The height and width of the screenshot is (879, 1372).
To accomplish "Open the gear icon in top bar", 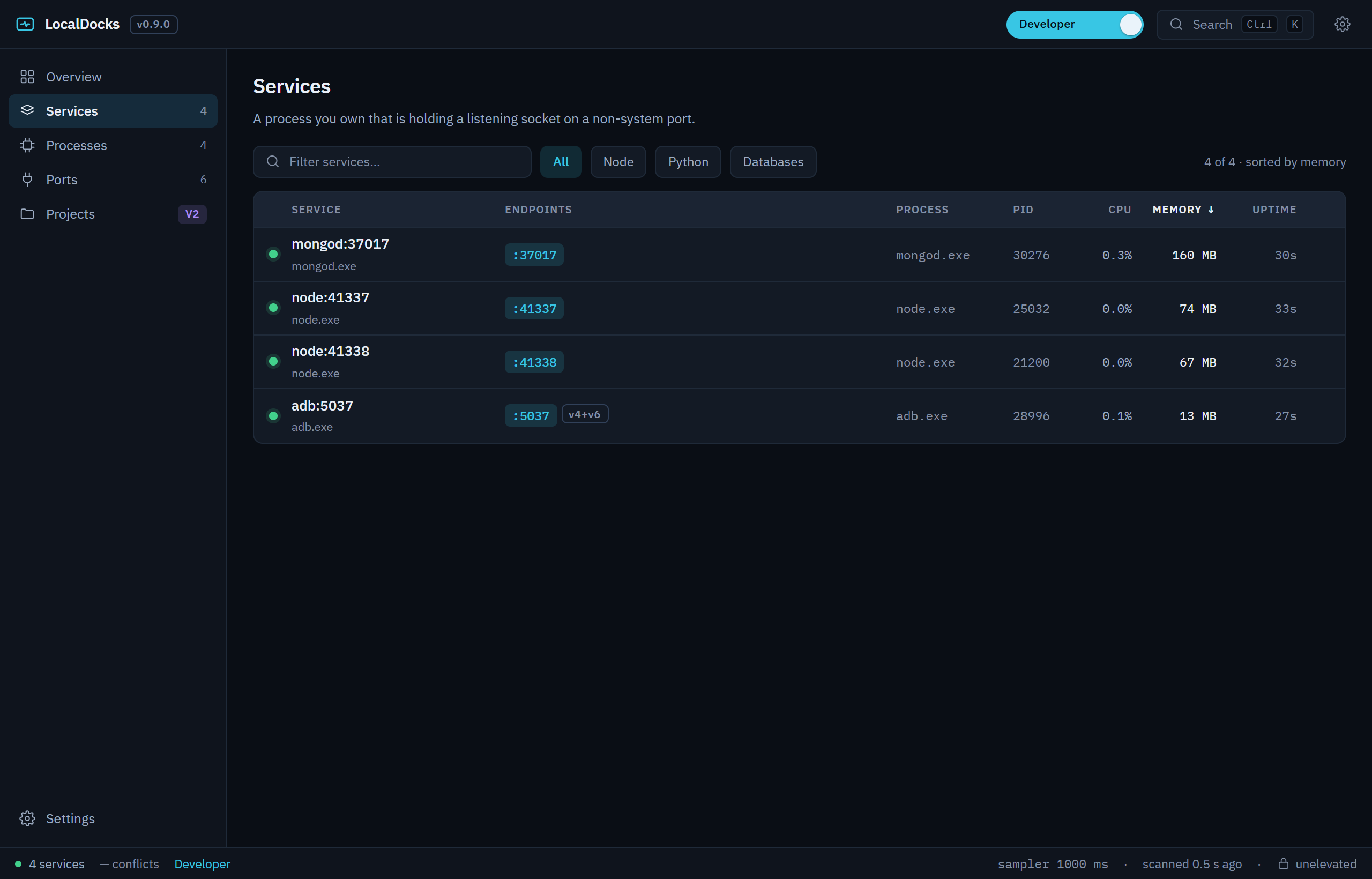I will [1342, 24].
